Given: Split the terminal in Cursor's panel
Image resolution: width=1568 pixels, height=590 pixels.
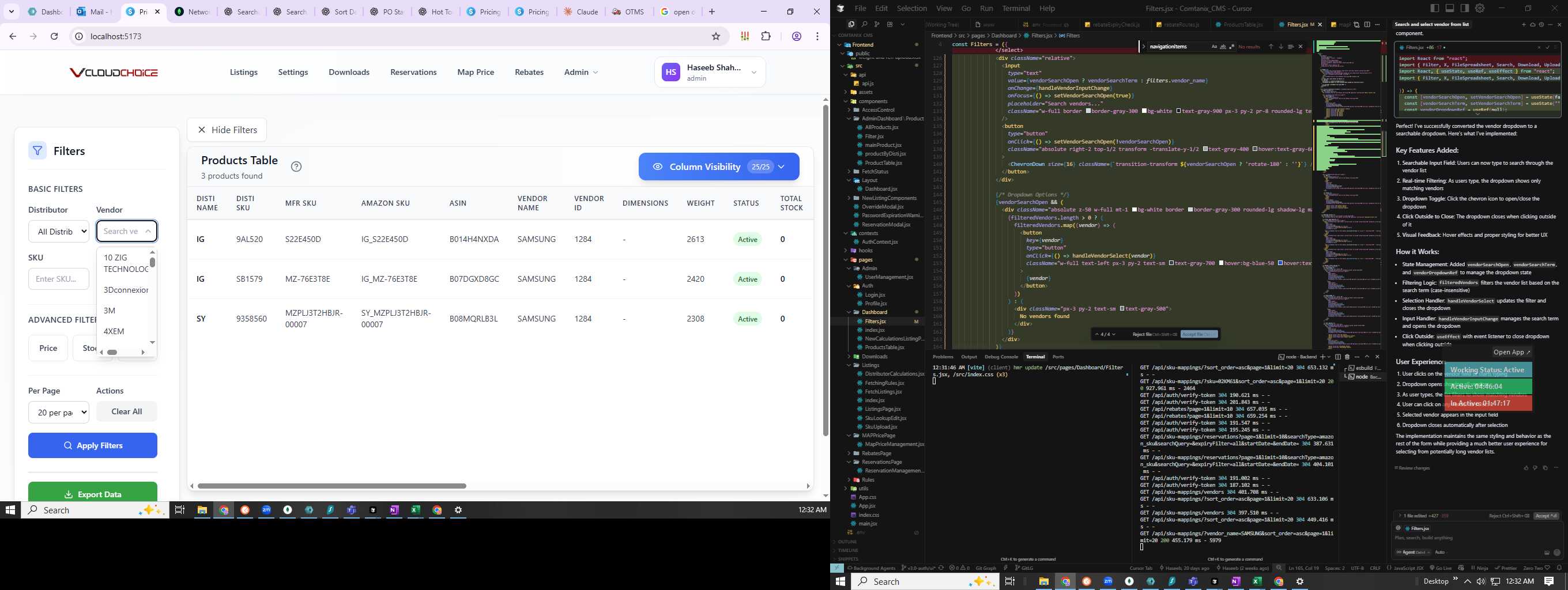Looking at the screenshot, I should click(x=1338, y=357).
